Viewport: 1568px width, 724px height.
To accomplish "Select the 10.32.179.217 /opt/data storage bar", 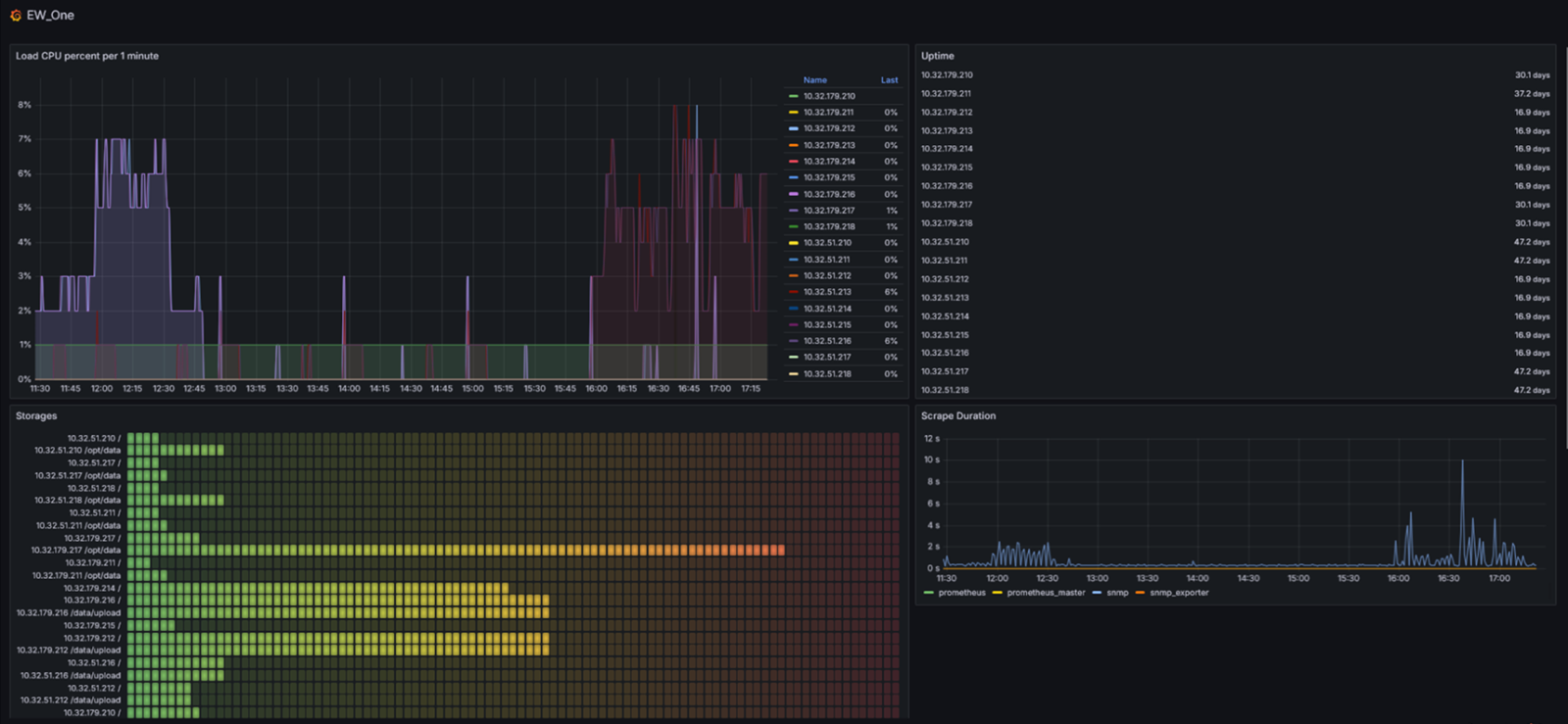I will click(456, 551).
